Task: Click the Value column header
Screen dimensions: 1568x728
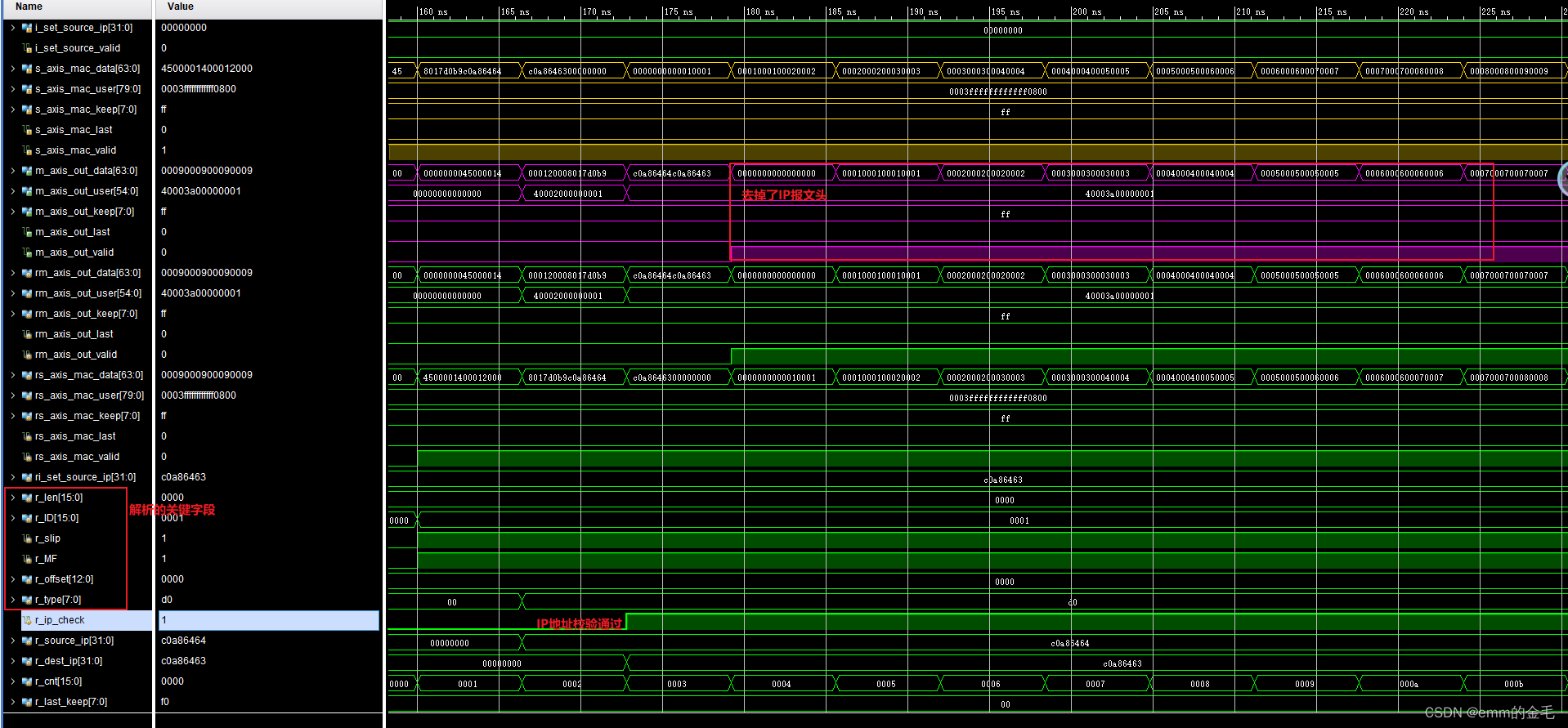Action: (181, 7)
